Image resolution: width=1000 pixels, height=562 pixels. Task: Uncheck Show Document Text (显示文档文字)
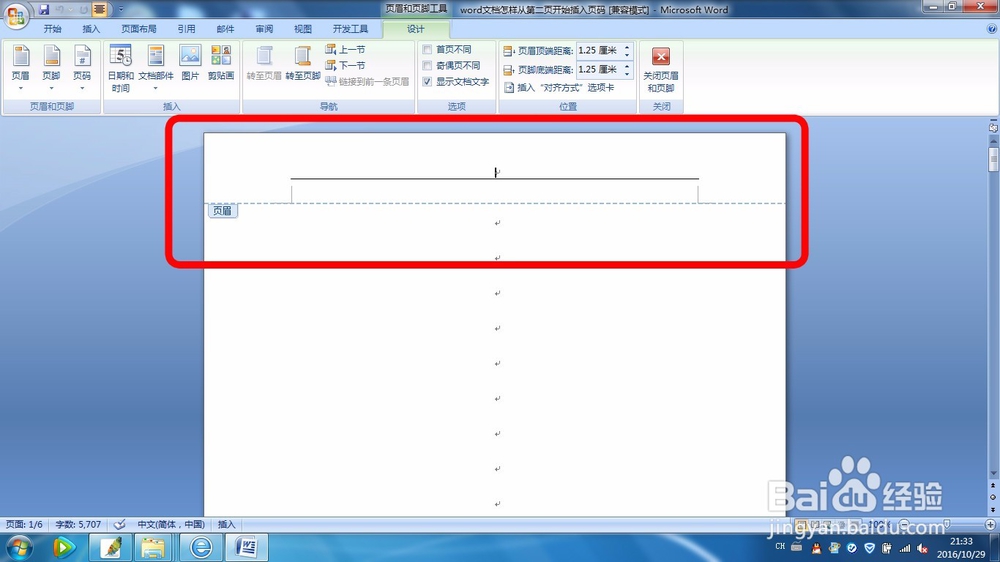tap(427, 82)
